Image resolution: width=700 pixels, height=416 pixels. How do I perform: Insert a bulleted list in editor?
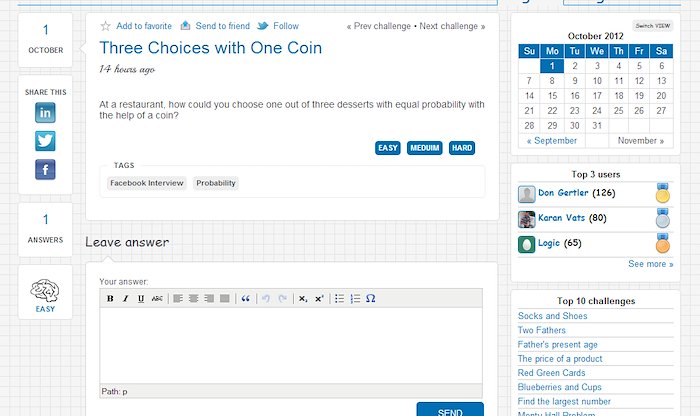point(339,299)
